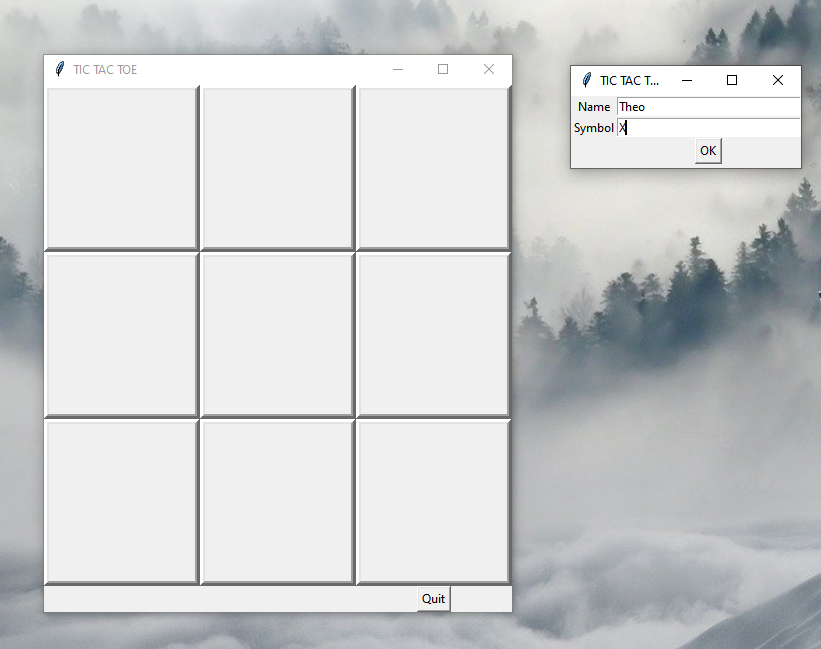Focus the Symbol input field
Screen dimensions: 821x649
click(x=708, y=128)
